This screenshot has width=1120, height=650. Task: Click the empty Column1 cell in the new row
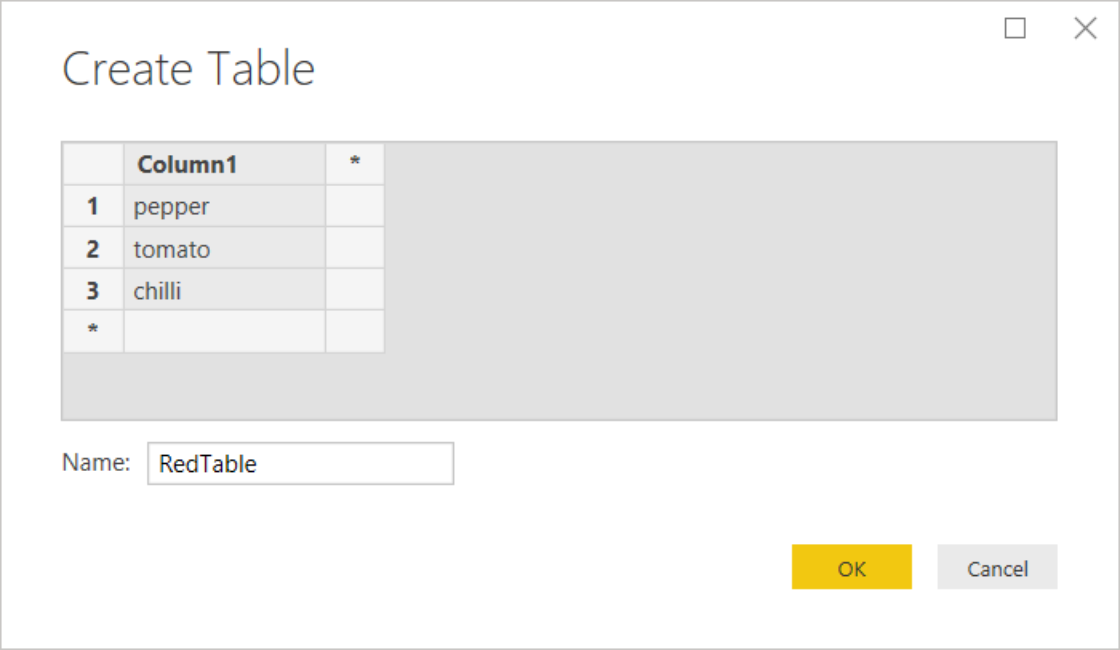point(224,331)
